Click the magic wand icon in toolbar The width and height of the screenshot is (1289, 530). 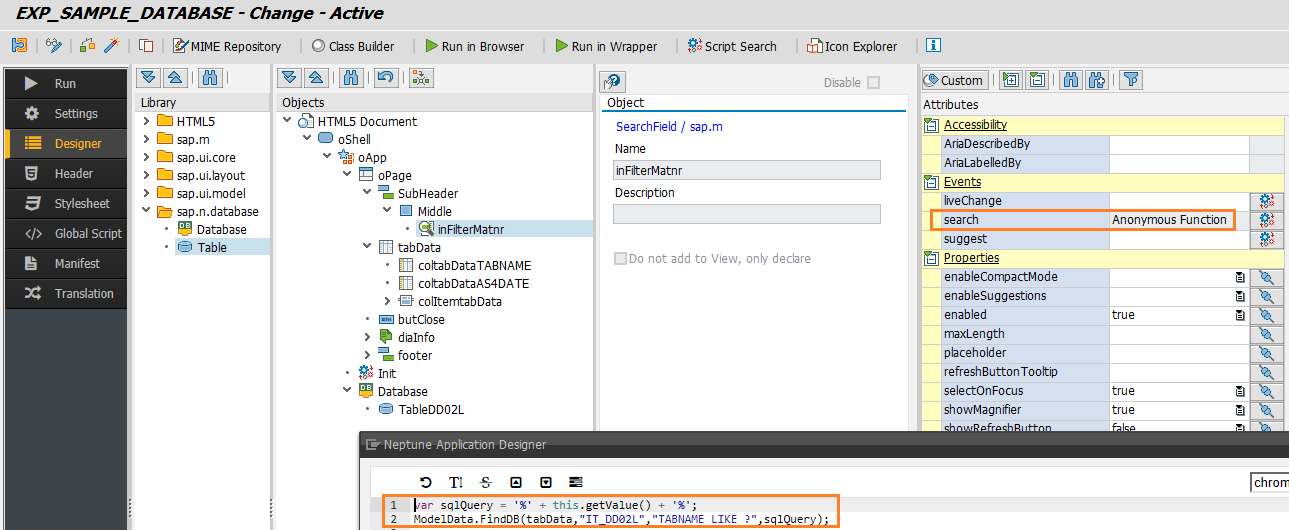pyautogui.click(x=112, y=46)
